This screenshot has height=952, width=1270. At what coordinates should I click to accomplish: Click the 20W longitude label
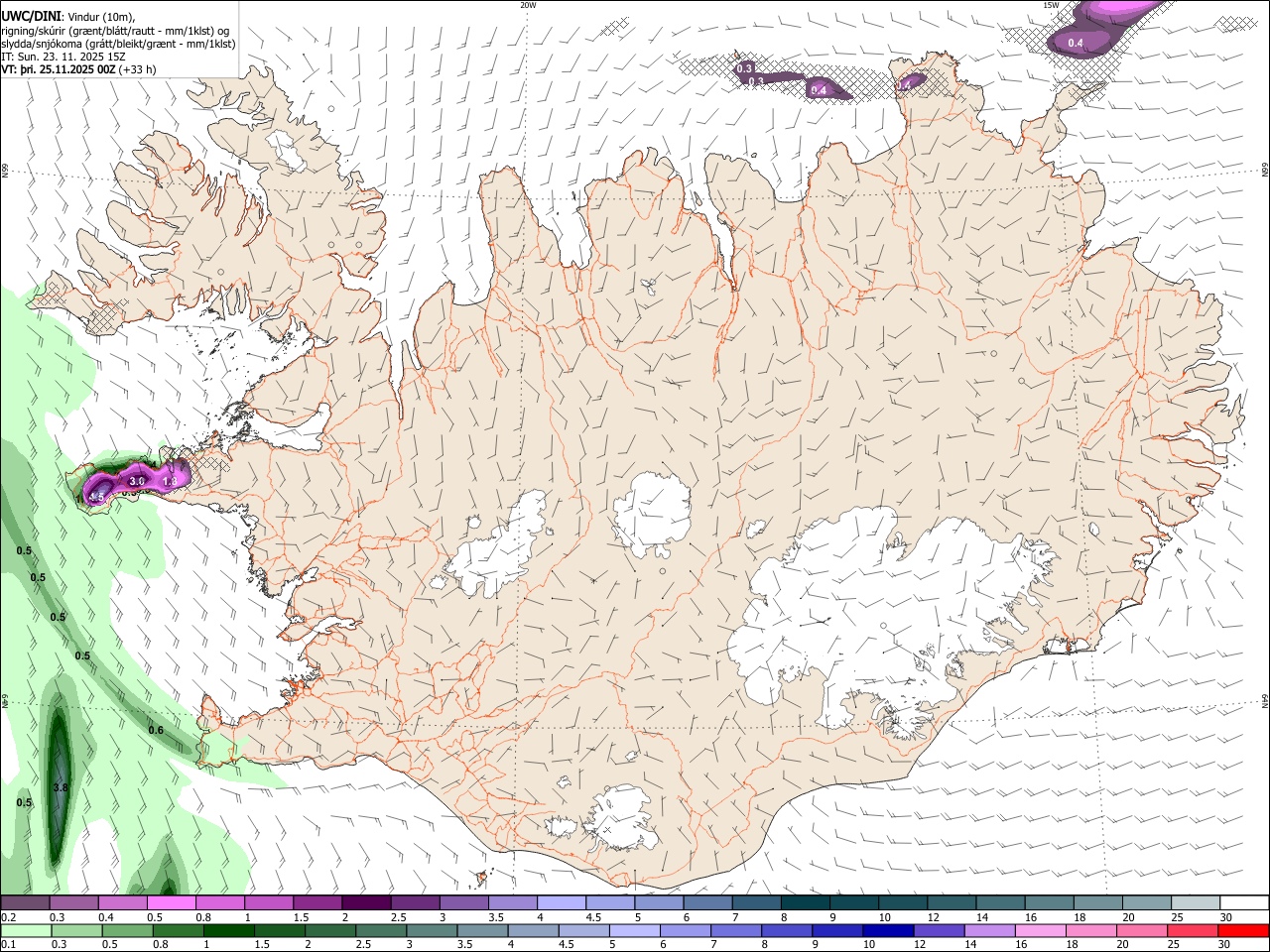pyautogui.click(x=529, y=5)
